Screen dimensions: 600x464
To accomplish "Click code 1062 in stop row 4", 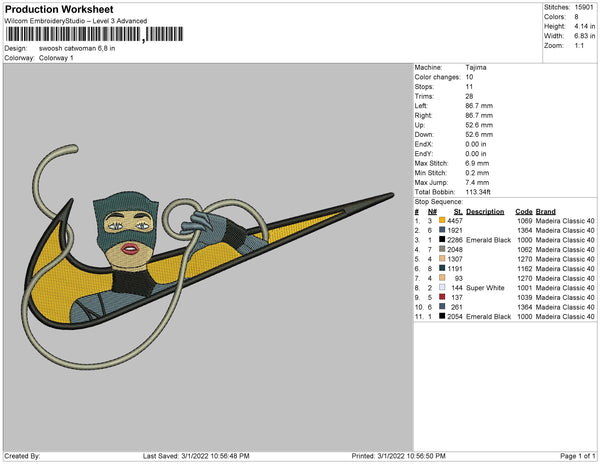I will point(525,249).
